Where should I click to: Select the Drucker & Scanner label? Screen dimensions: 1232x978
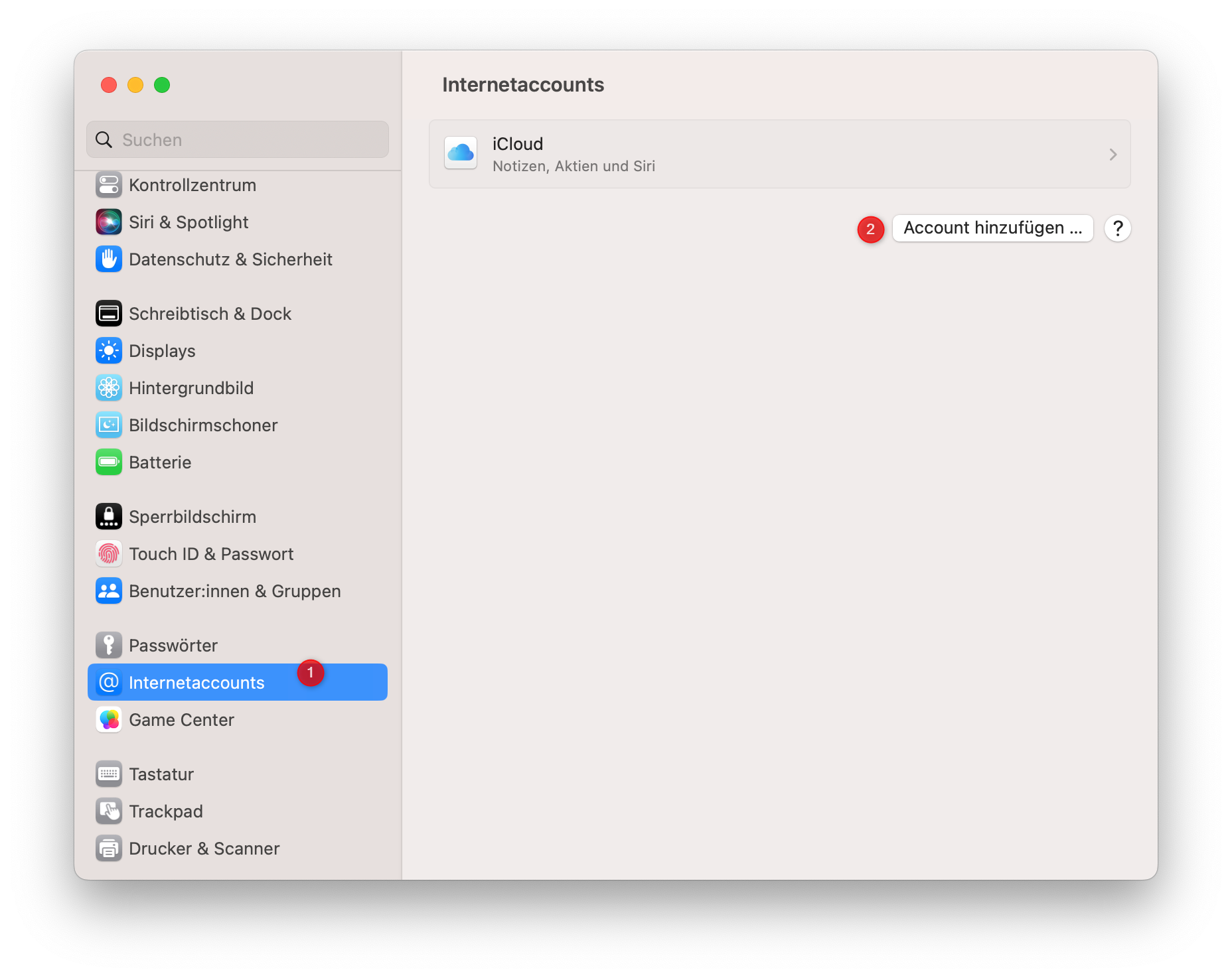[204, 849]
